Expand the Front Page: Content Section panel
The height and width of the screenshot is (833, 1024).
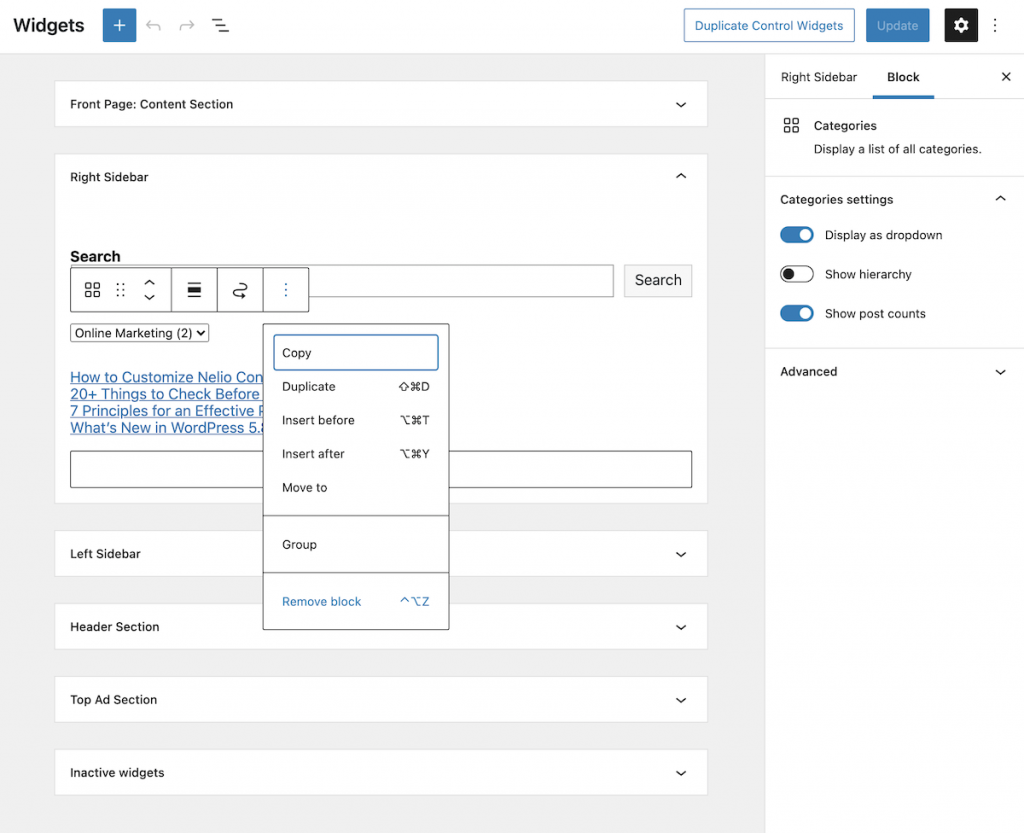point(381,104)
